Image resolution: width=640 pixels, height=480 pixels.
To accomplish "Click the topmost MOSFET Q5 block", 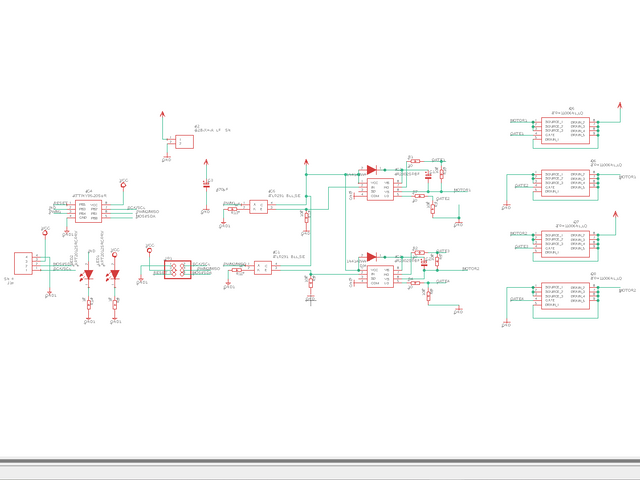I will [x=566, y=130].
